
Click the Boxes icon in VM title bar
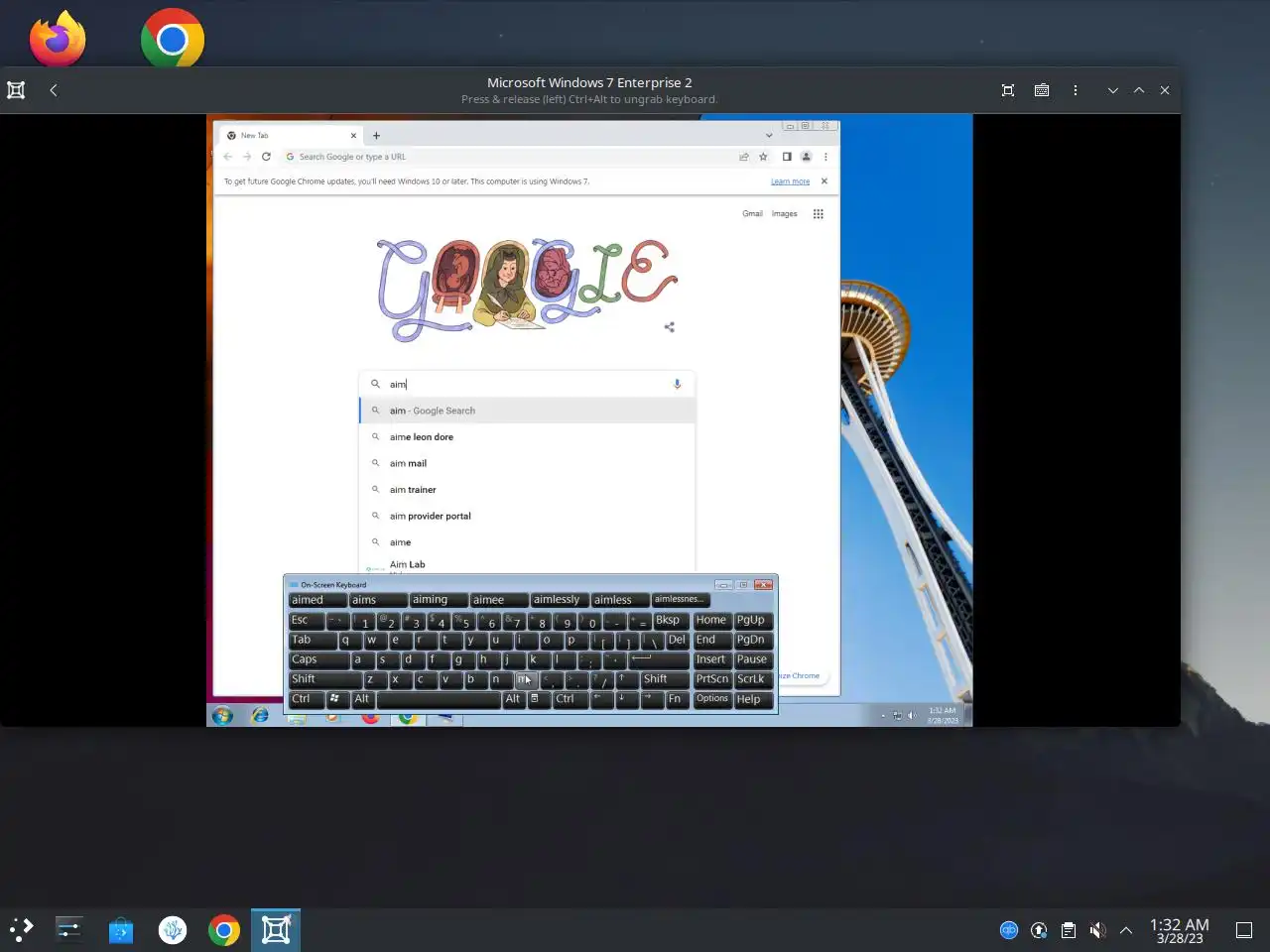[x=16, y=90]
